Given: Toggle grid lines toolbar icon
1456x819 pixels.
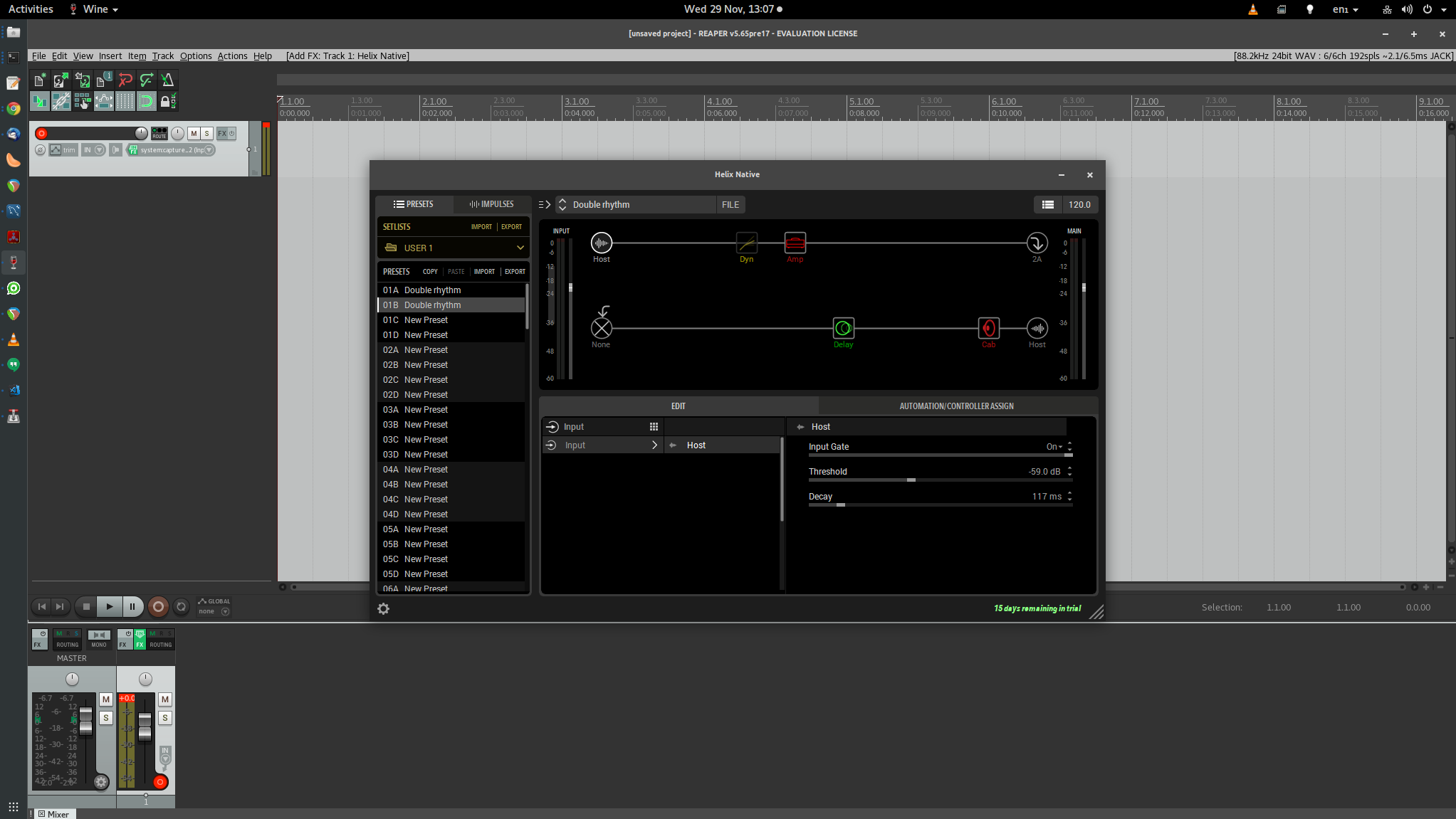Looking at the screenshot, I should click(x=125, y=102).
